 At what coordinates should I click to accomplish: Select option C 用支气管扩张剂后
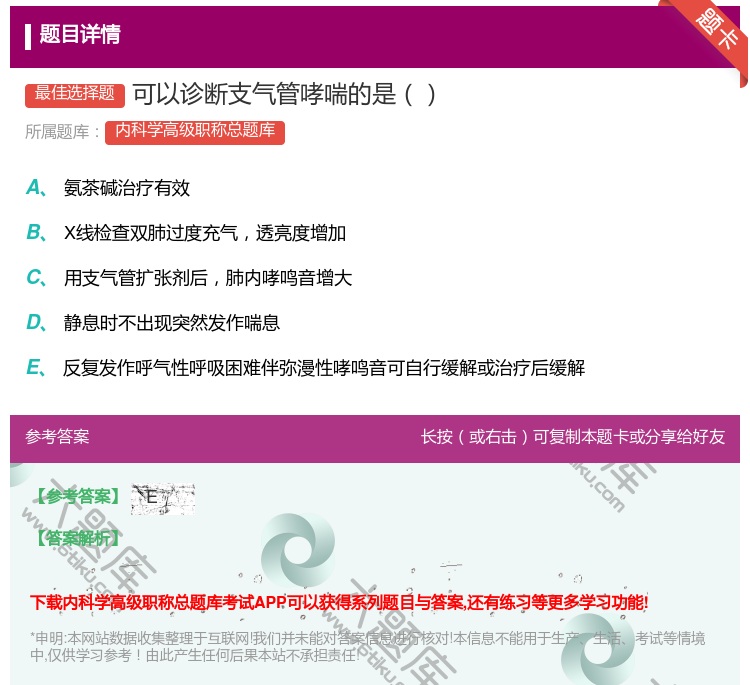189,278
